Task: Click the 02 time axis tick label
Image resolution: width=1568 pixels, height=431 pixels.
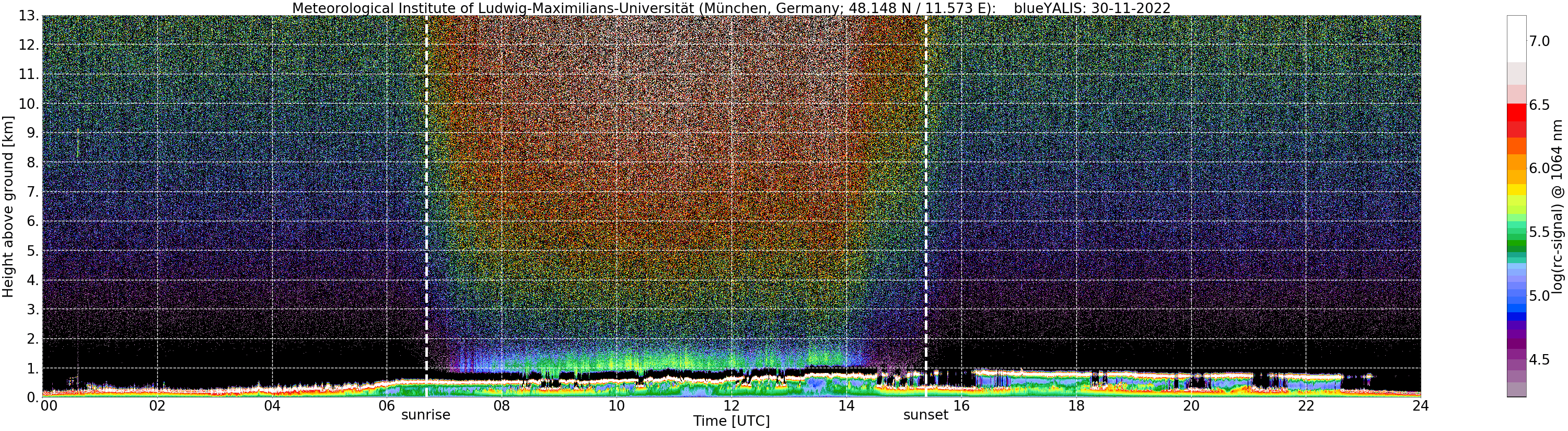Action: tap(158, 406)
